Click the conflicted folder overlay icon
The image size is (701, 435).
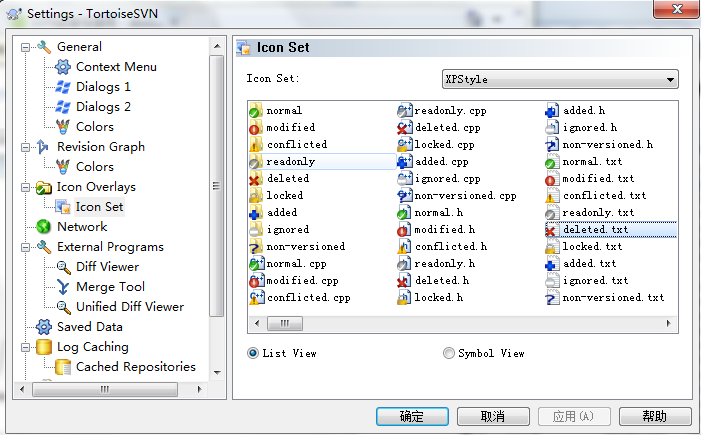coord(255,144)
